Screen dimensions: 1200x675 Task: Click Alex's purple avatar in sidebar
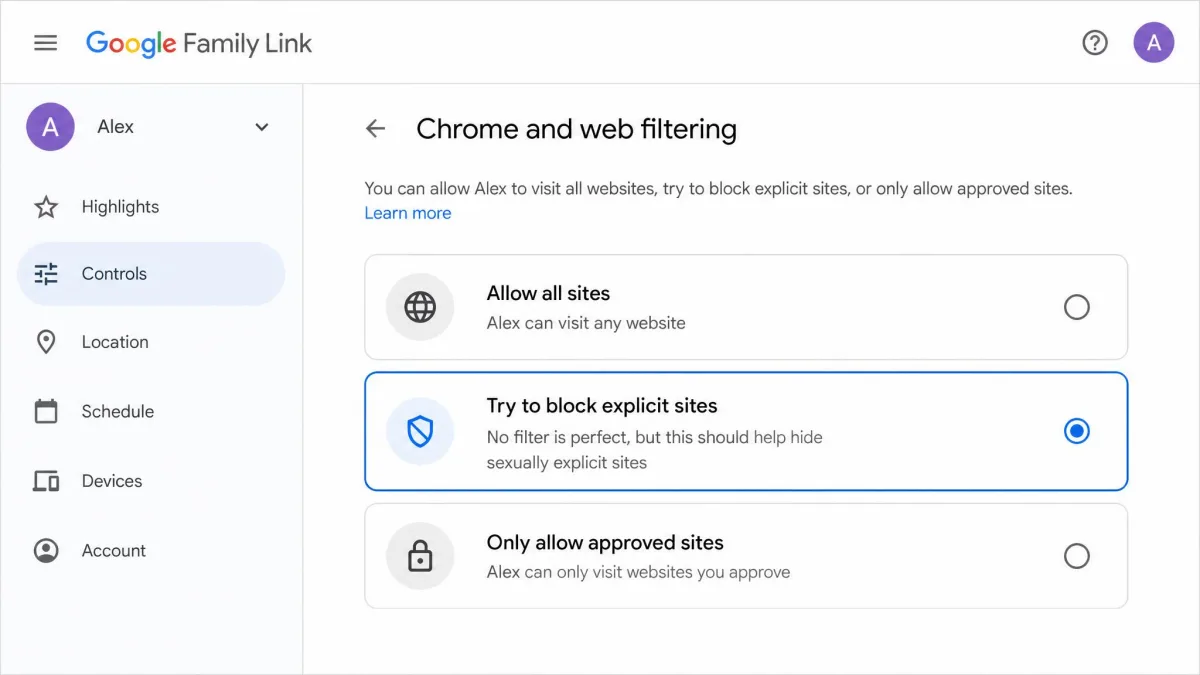point(50,127)
